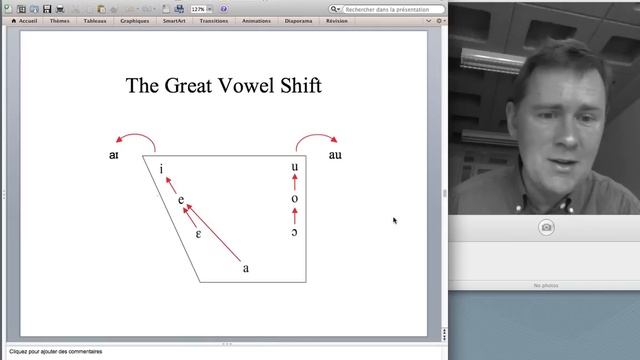640x360 pixels.
Task: Open the media browser icon
Action: 179,9
